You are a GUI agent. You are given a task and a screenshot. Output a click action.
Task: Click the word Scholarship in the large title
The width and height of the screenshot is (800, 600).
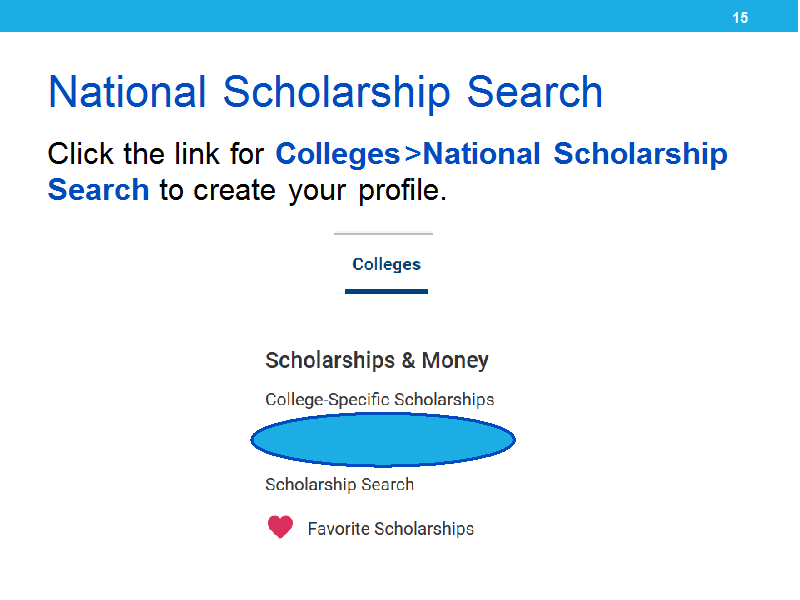coord(336,94)
